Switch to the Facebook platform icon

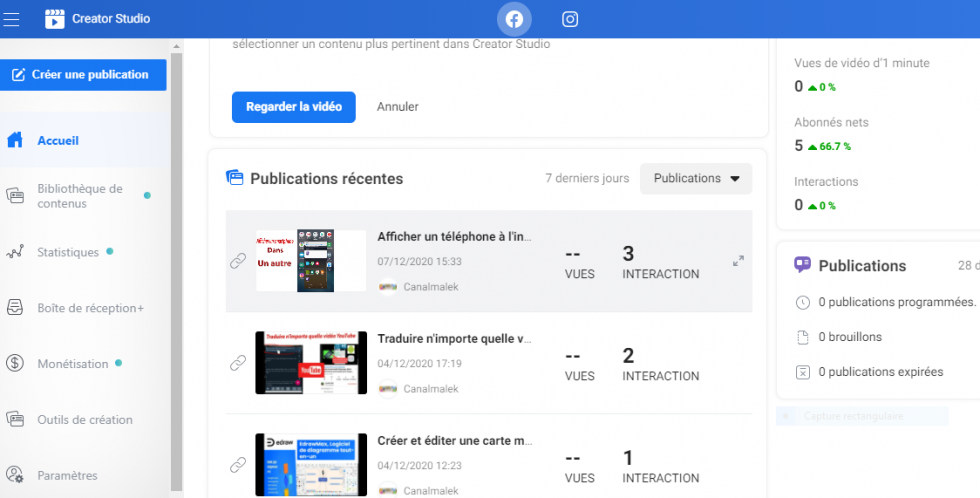click(x=514, y=19)
